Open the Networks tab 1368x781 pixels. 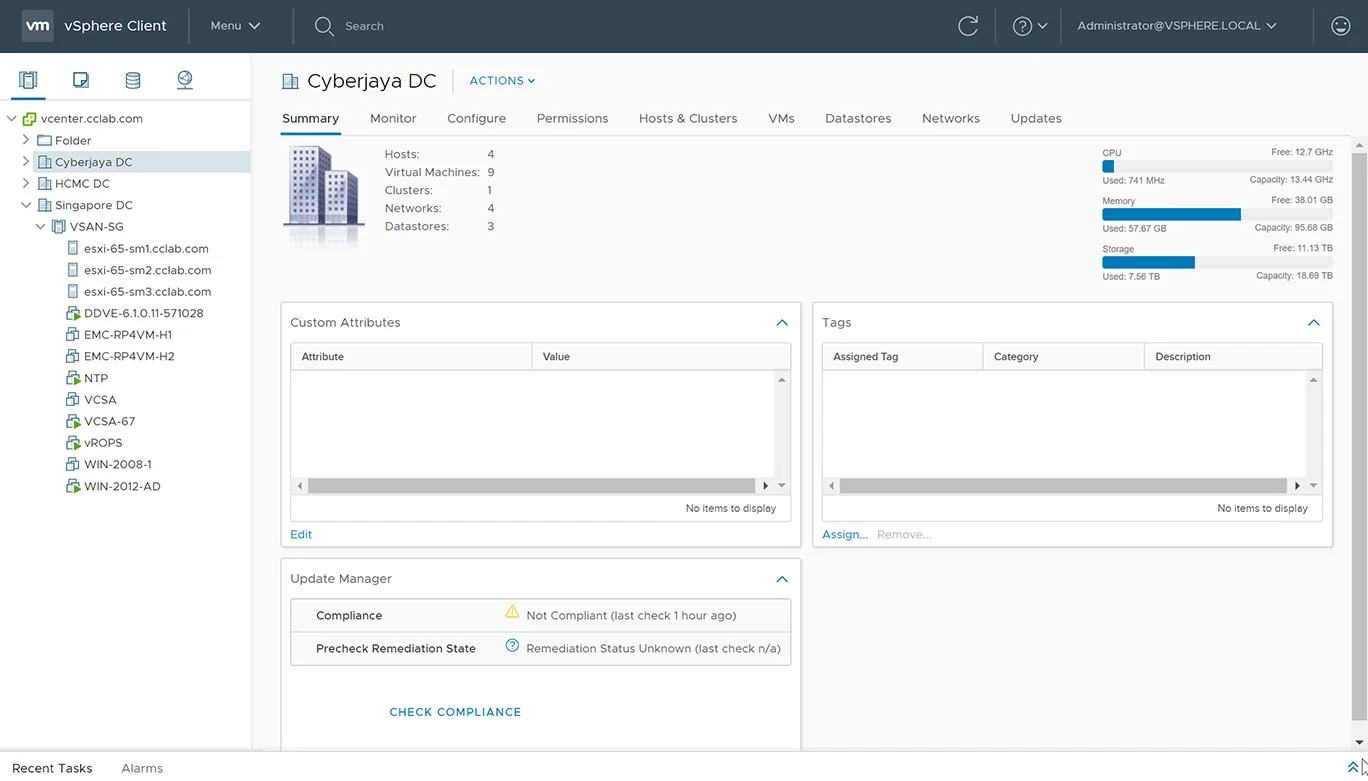951,118
